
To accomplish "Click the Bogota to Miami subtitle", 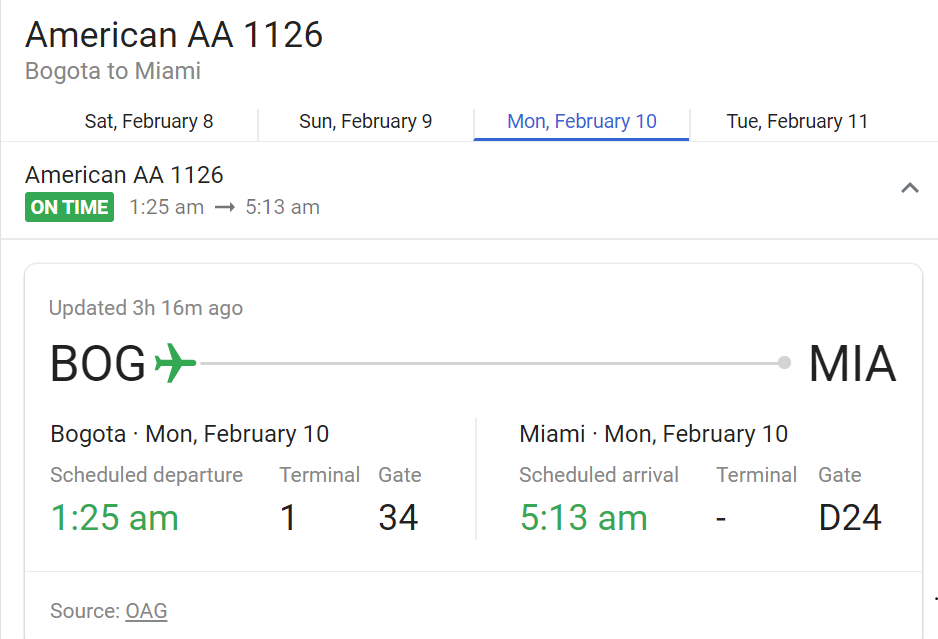I will click(x=113, y=72).
